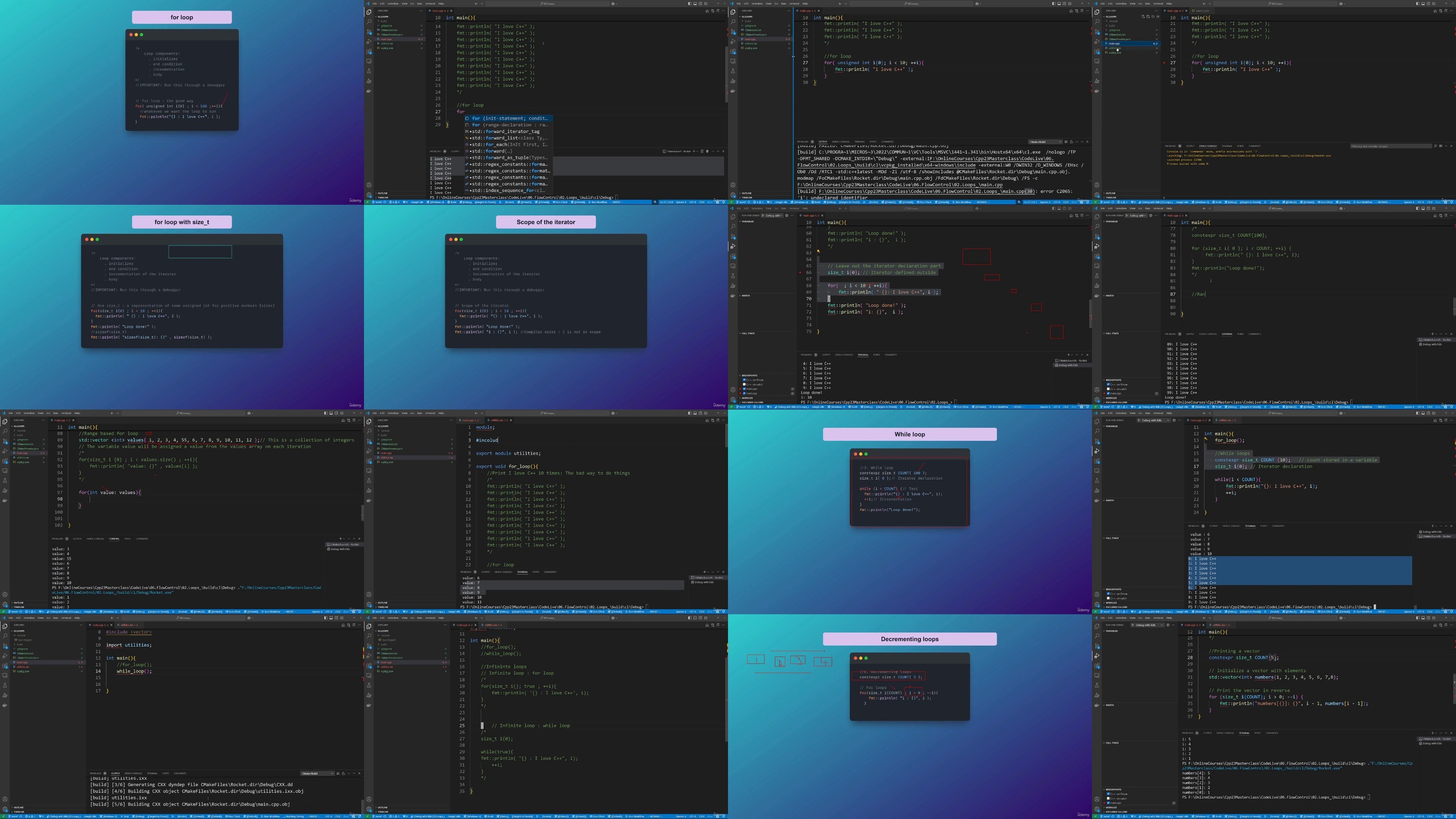
Task: Split terminal icon in autocomplete-popup window panel
Action: (x=702, y=152)
